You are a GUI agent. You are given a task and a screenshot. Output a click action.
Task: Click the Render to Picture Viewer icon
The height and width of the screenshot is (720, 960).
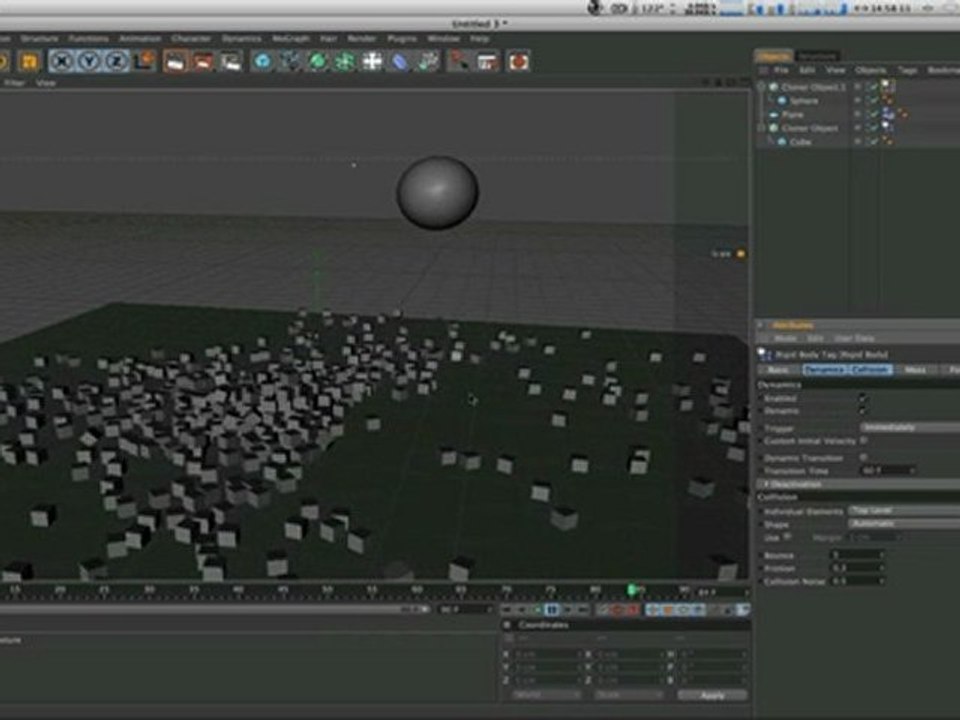[203, 61]
